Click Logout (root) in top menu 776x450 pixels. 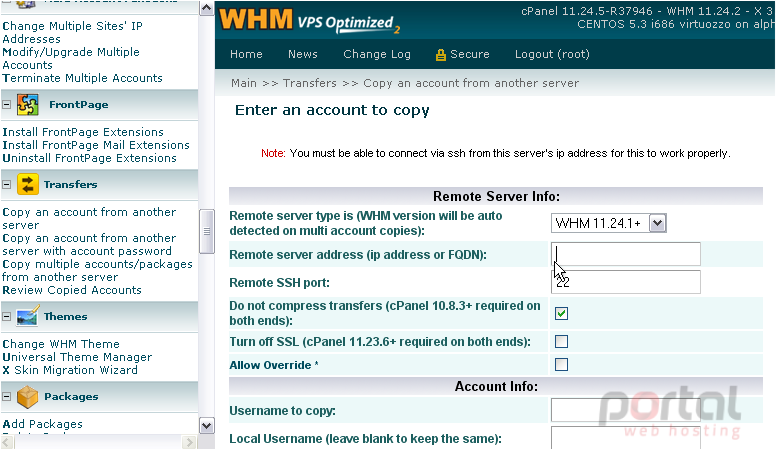click(552, 54)
